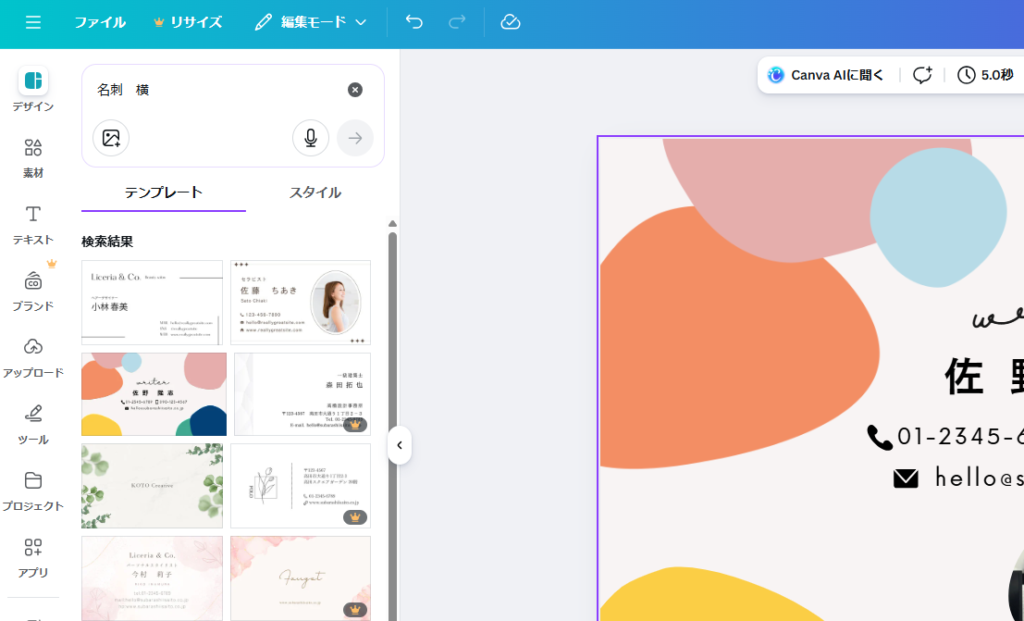Screen dimensions: 1024x621
Task: Clear the search text with the X button
Action: 355,90
